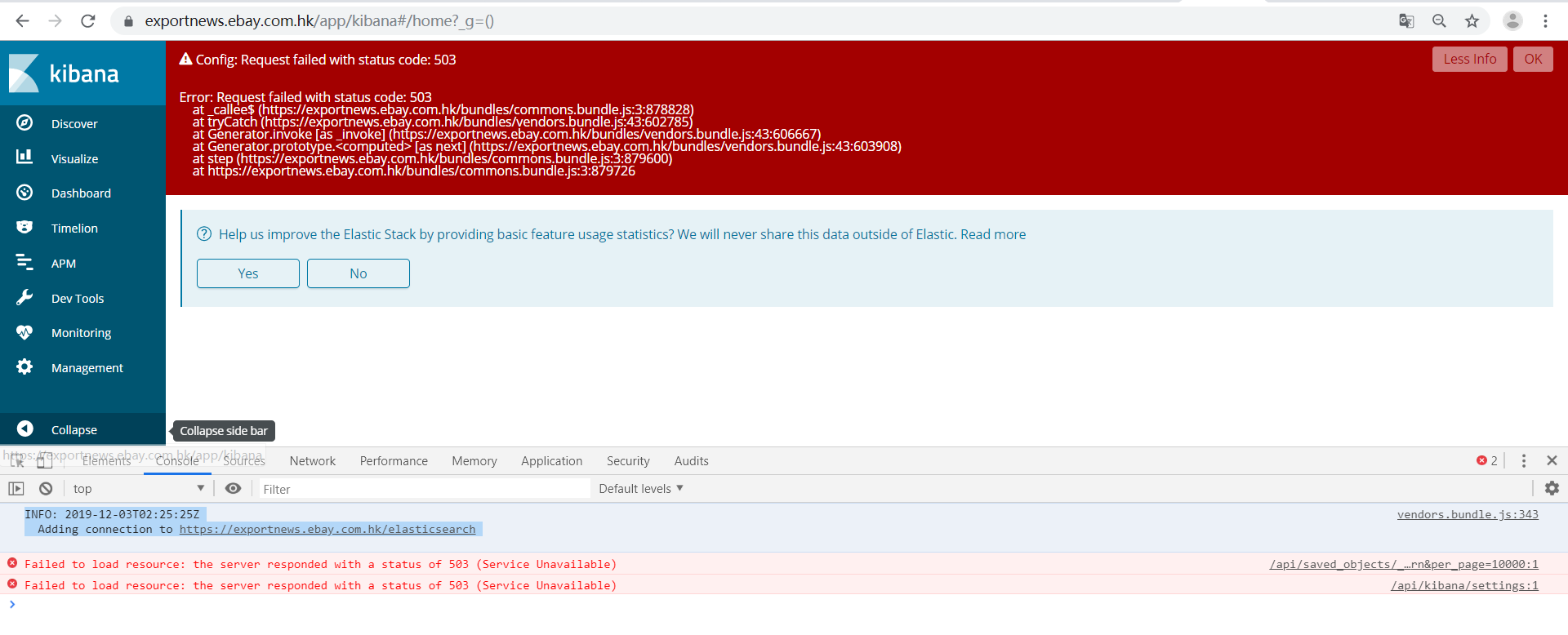Open the /api/saved_objects source link
This screenshot has width=1568, height=635.
click(1404, 564)
